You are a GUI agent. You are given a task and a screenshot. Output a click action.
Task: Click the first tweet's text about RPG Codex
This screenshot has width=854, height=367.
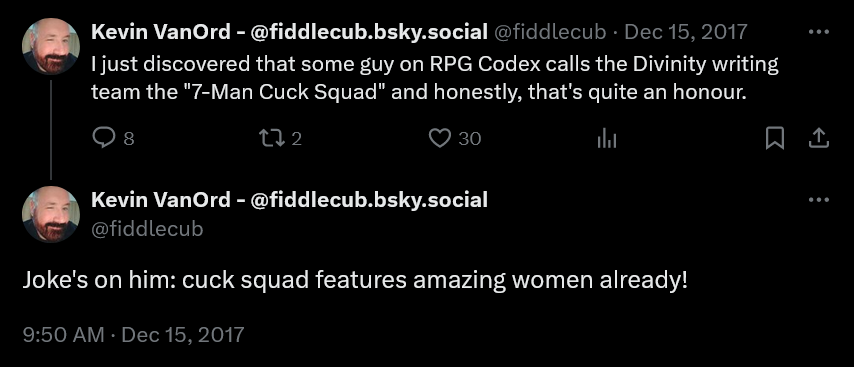tap(435, 78)
